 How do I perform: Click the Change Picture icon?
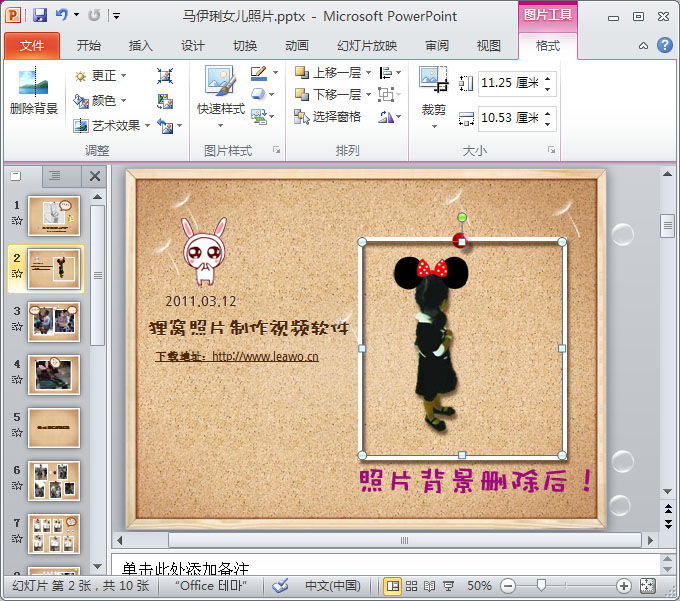165,101
